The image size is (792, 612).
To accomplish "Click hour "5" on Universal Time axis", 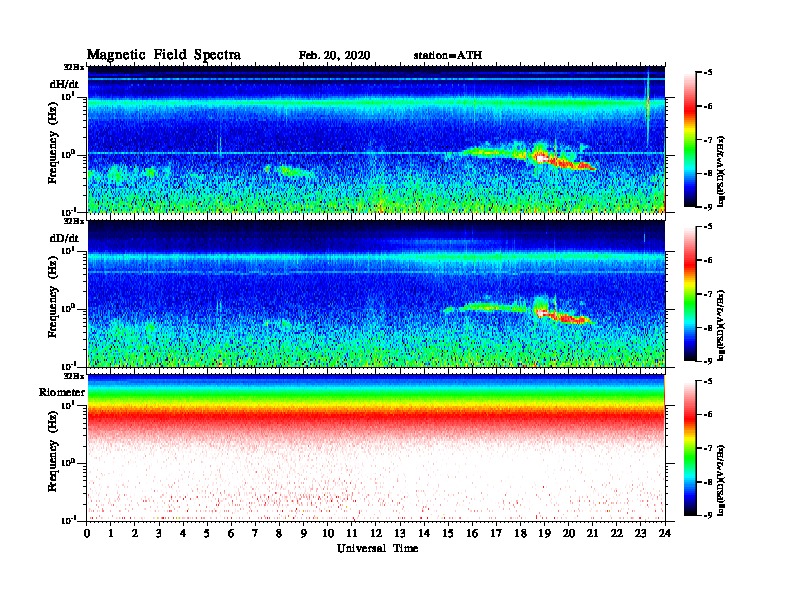I will pos(207,533).
